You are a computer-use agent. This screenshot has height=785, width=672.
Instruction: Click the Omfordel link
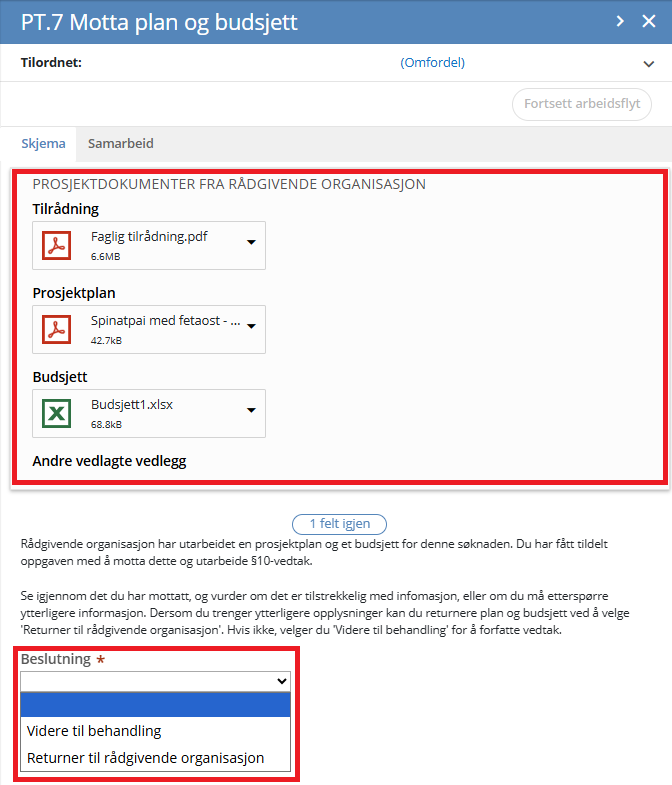click(x=433, y=63)
